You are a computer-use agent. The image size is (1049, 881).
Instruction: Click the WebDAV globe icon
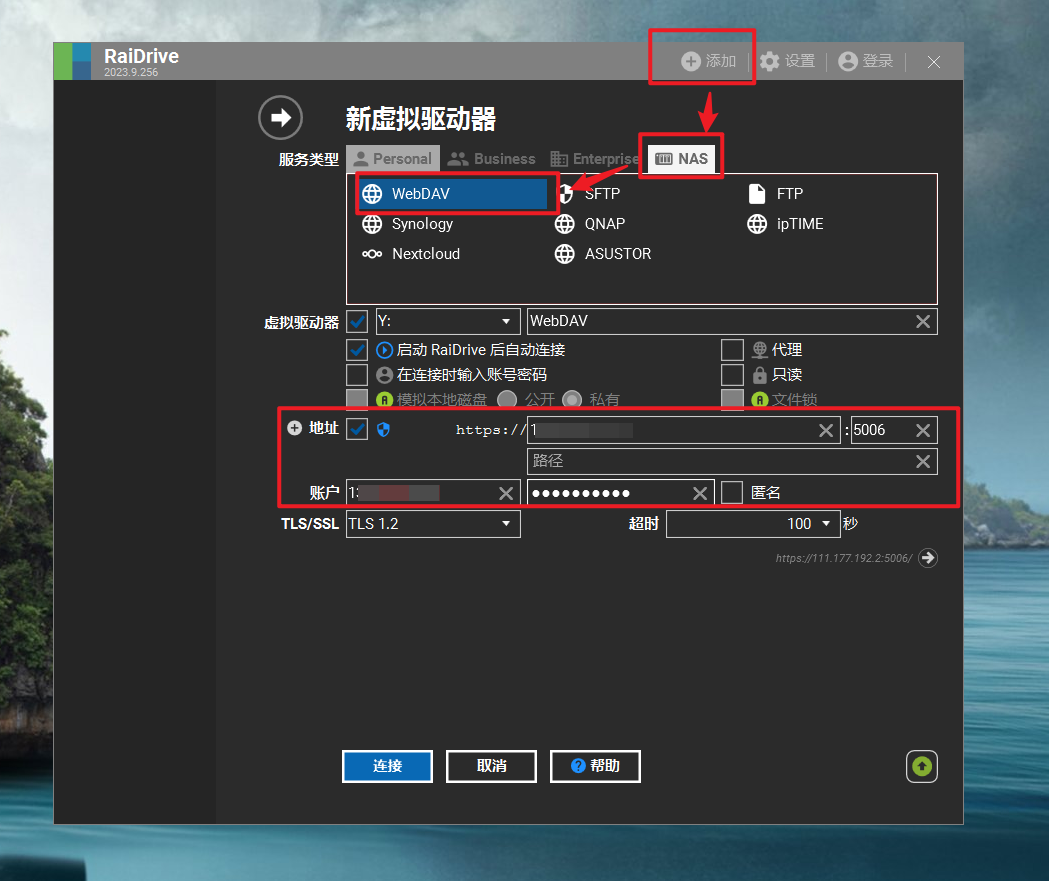[x=372, y=194]
